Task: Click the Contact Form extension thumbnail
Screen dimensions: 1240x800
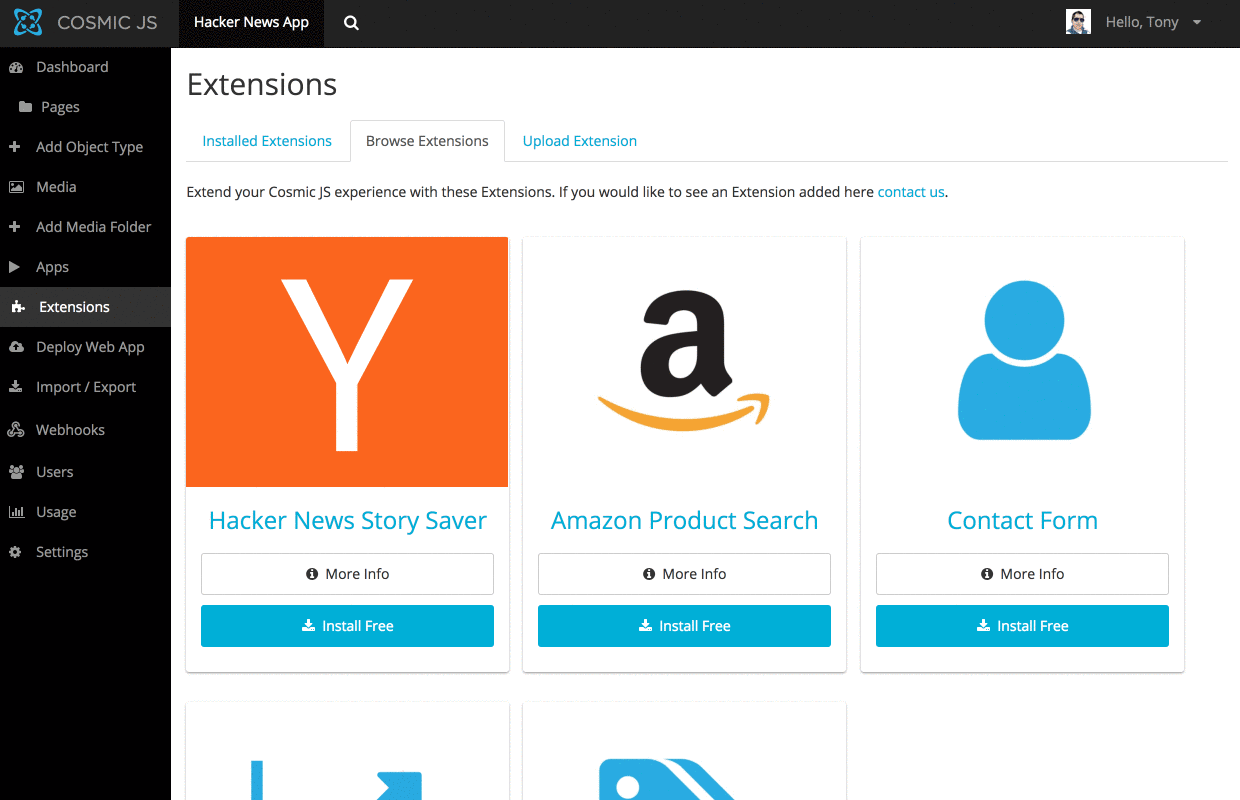Action: (1022, 362)
